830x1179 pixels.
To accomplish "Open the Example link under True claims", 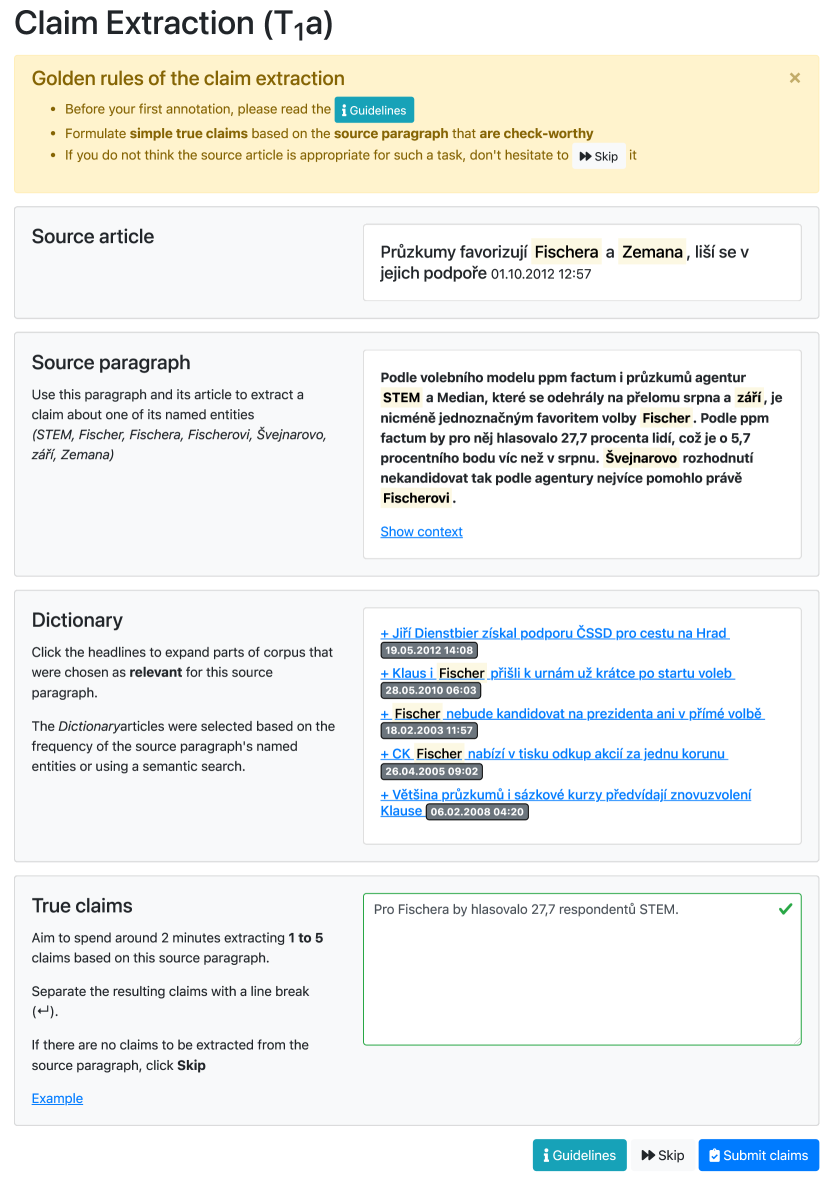I will [57, 1098].
